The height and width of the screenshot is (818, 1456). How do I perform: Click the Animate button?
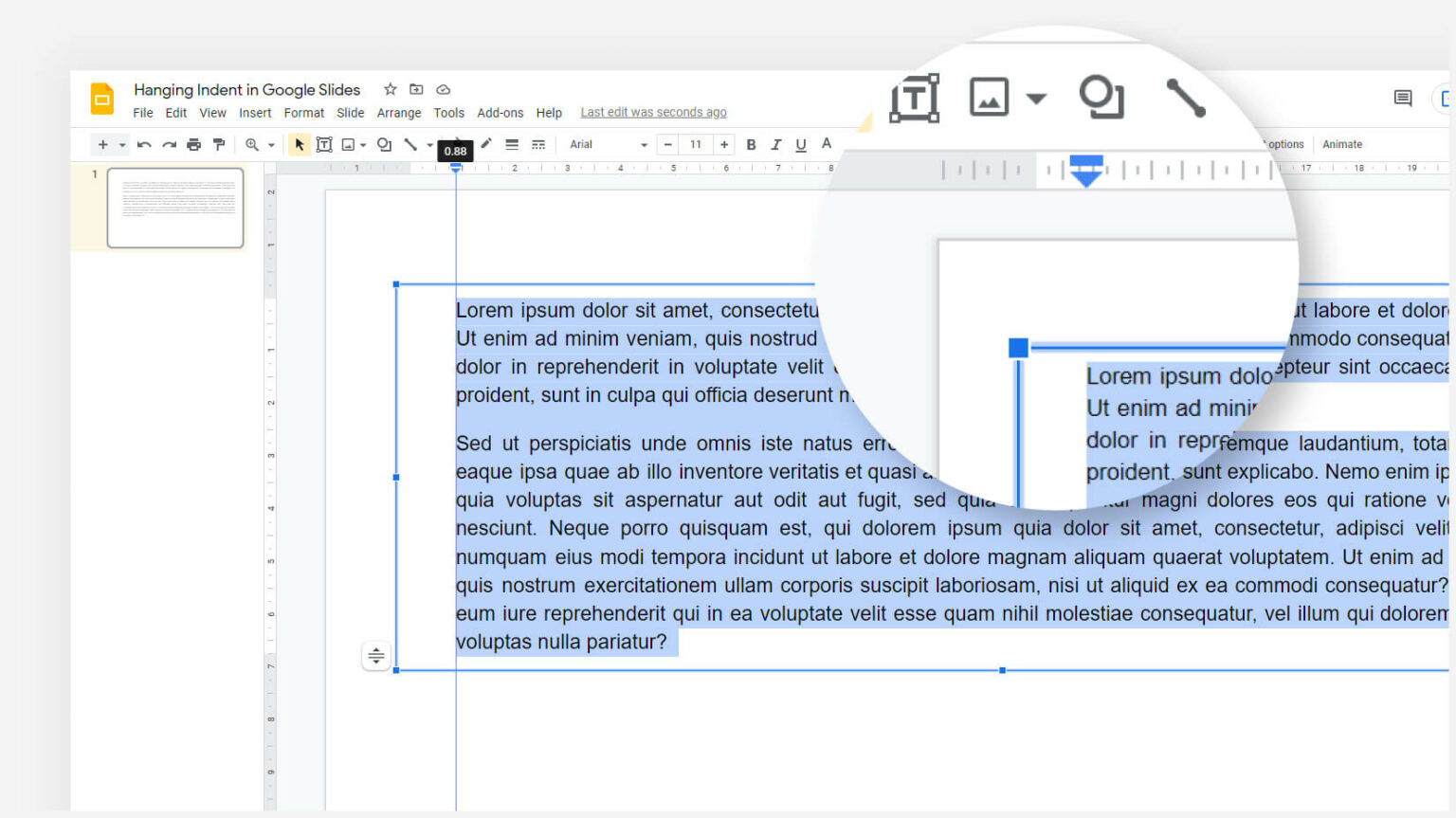pyautogui.click(x=1342, y=144)
